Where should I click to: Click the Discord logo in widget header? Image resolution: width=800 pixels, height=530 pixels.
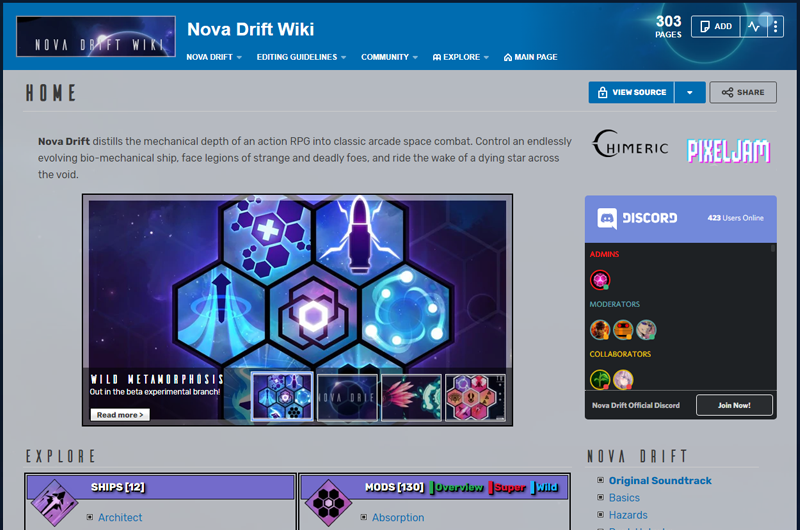click(637, 218)
